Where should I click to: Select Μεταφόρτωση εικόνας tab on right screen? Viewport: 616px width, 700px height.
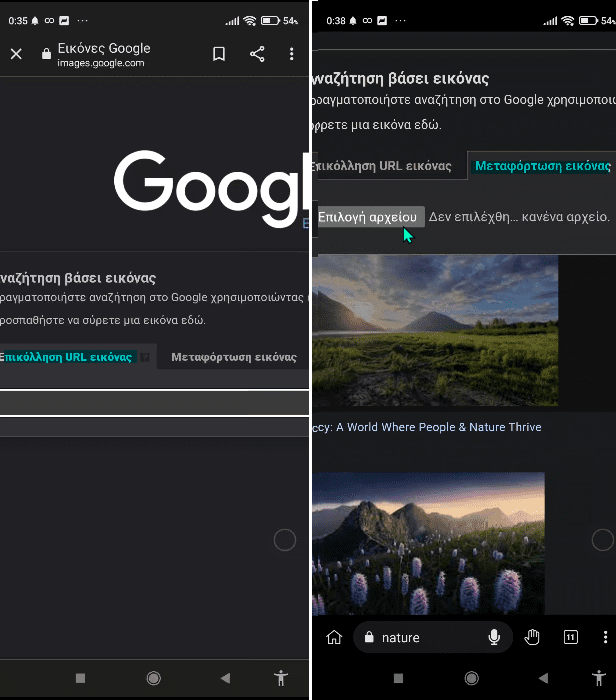(543, 166)
